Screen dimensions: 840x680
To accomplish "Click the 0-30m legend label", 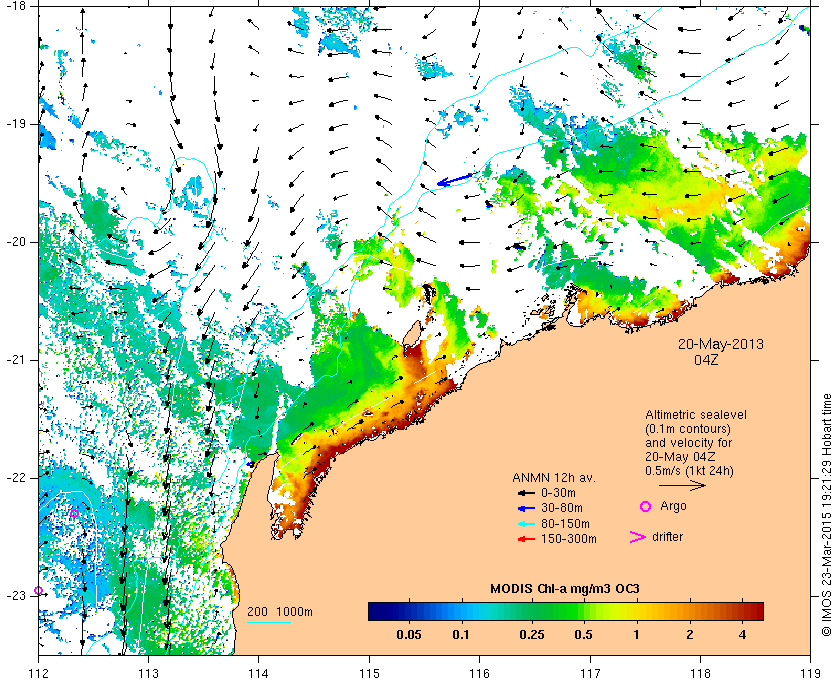I will click(x=558, y=493).
